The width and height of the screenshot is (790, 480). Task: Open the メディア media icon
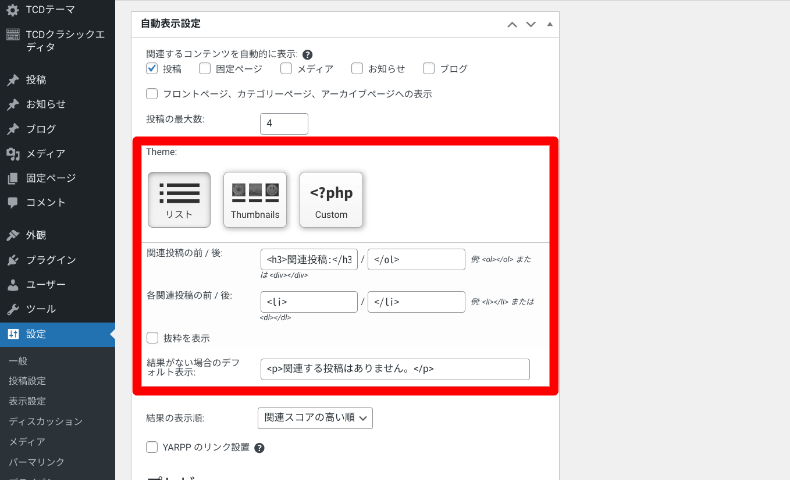[x=13, y=154]
